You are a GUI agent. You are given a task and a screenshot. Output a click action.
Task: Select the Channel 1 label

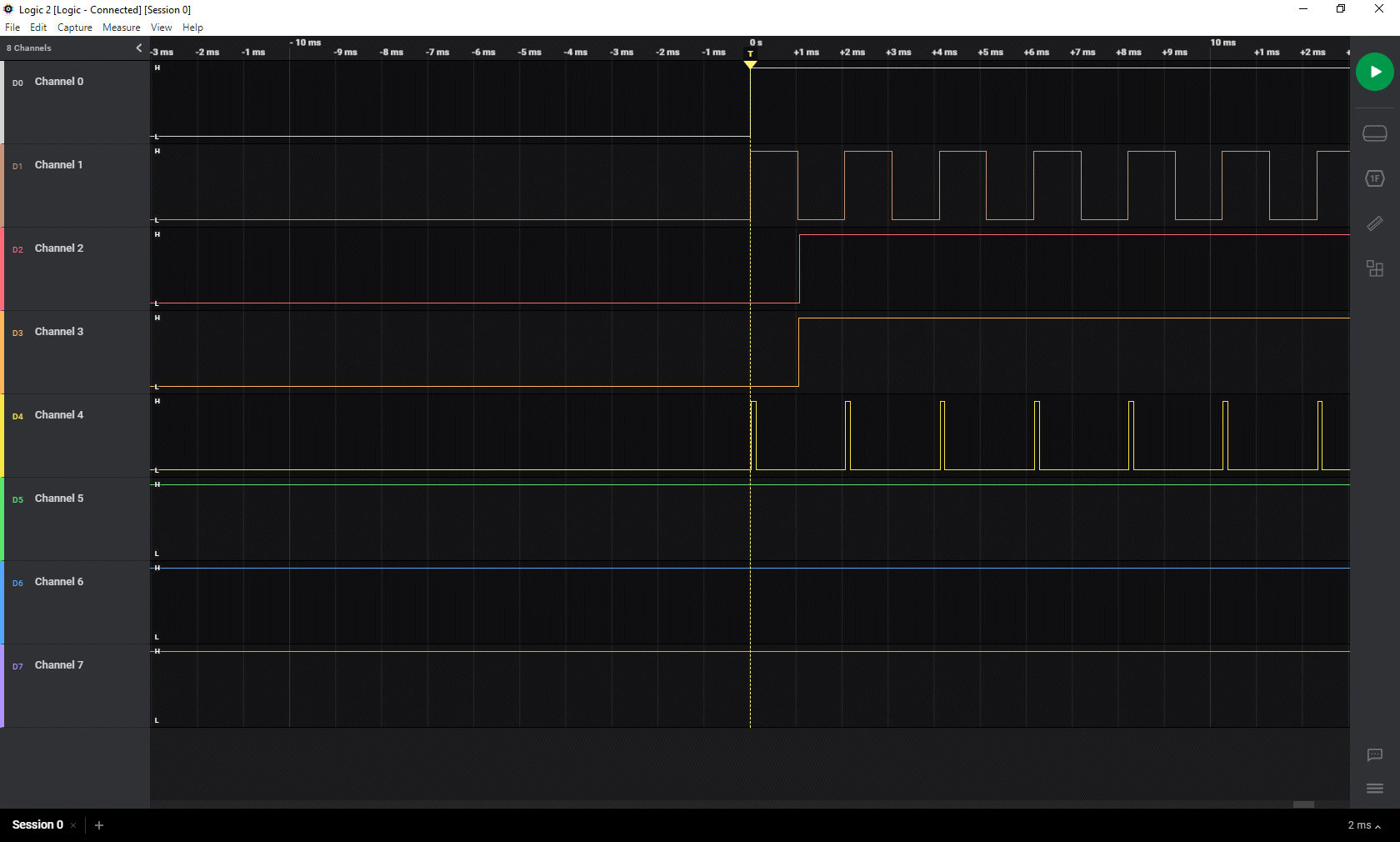(x=58, y=165)
